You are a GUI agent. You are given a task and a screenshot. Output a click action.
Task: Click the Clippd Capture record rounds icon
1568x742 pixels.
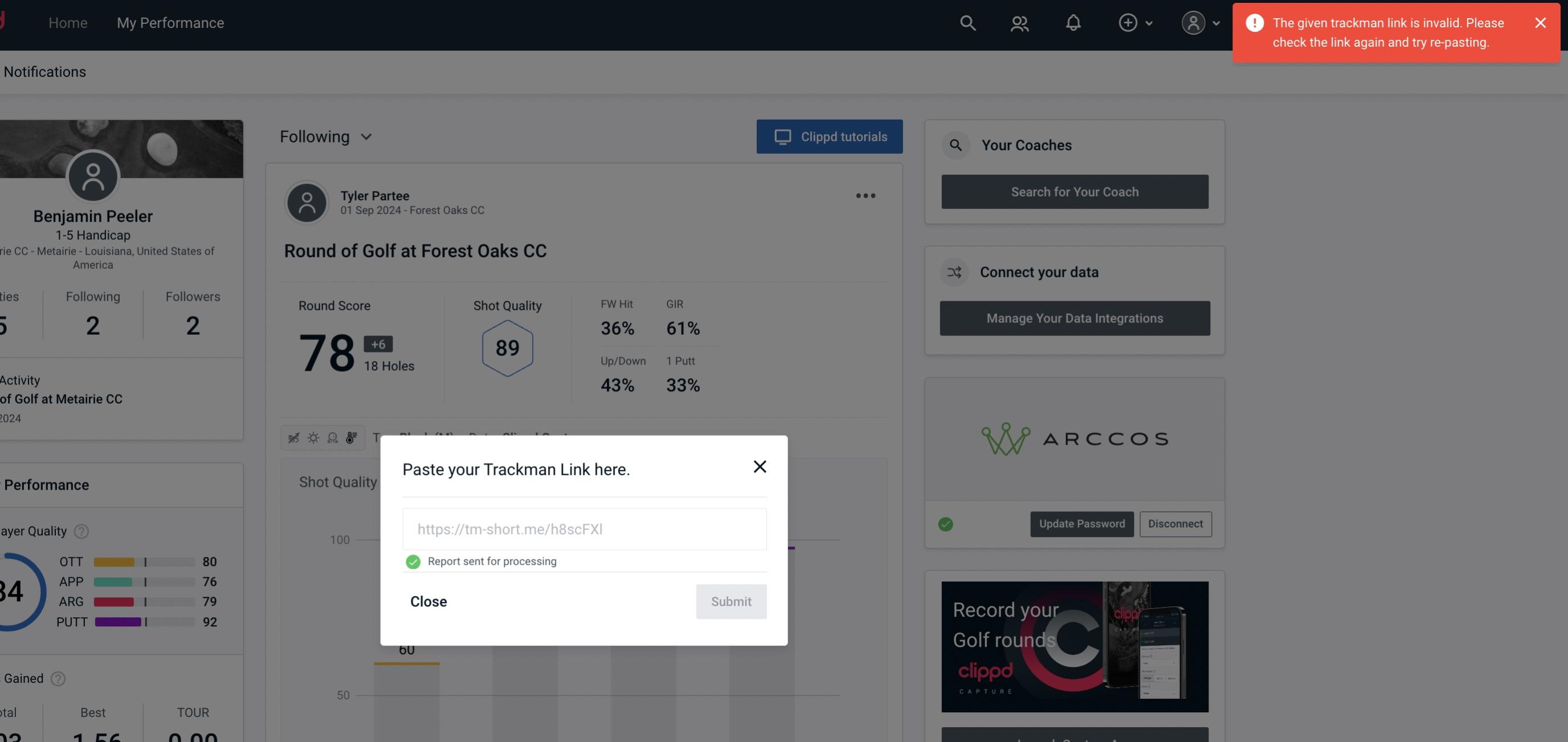pos(1074,646)
